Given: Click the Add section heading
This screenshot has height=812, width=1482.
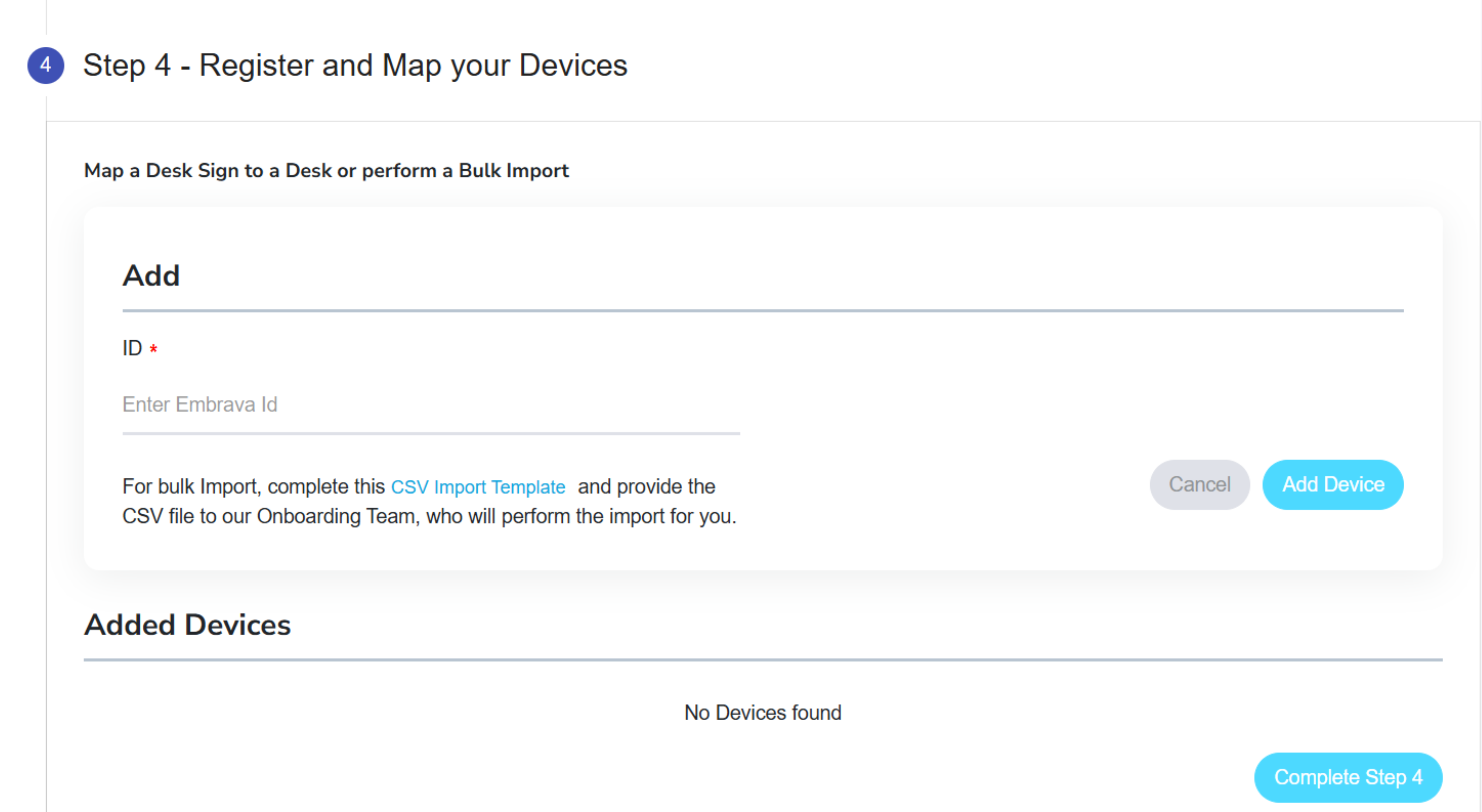Looking at the screenshot, I should [151, 275].
